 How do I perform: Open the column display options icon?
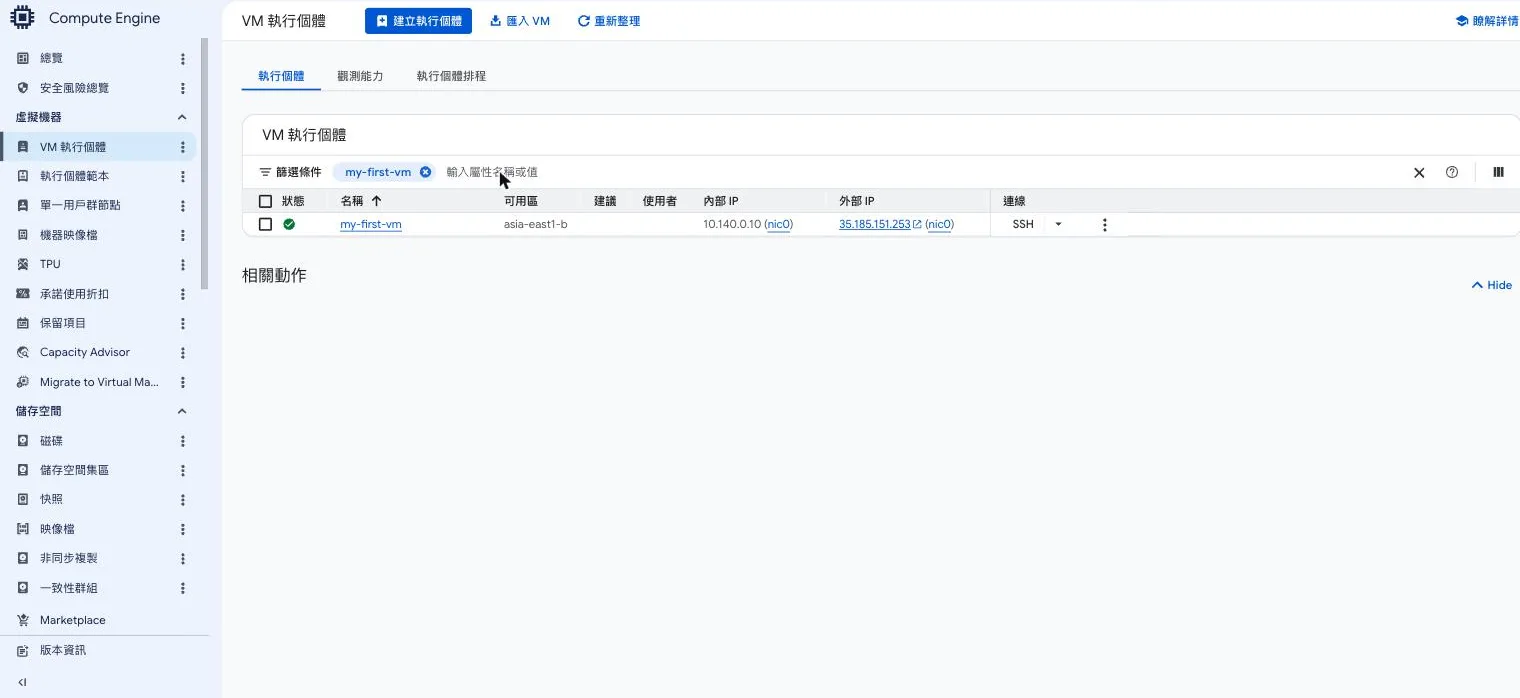(x=1498, y=172)
